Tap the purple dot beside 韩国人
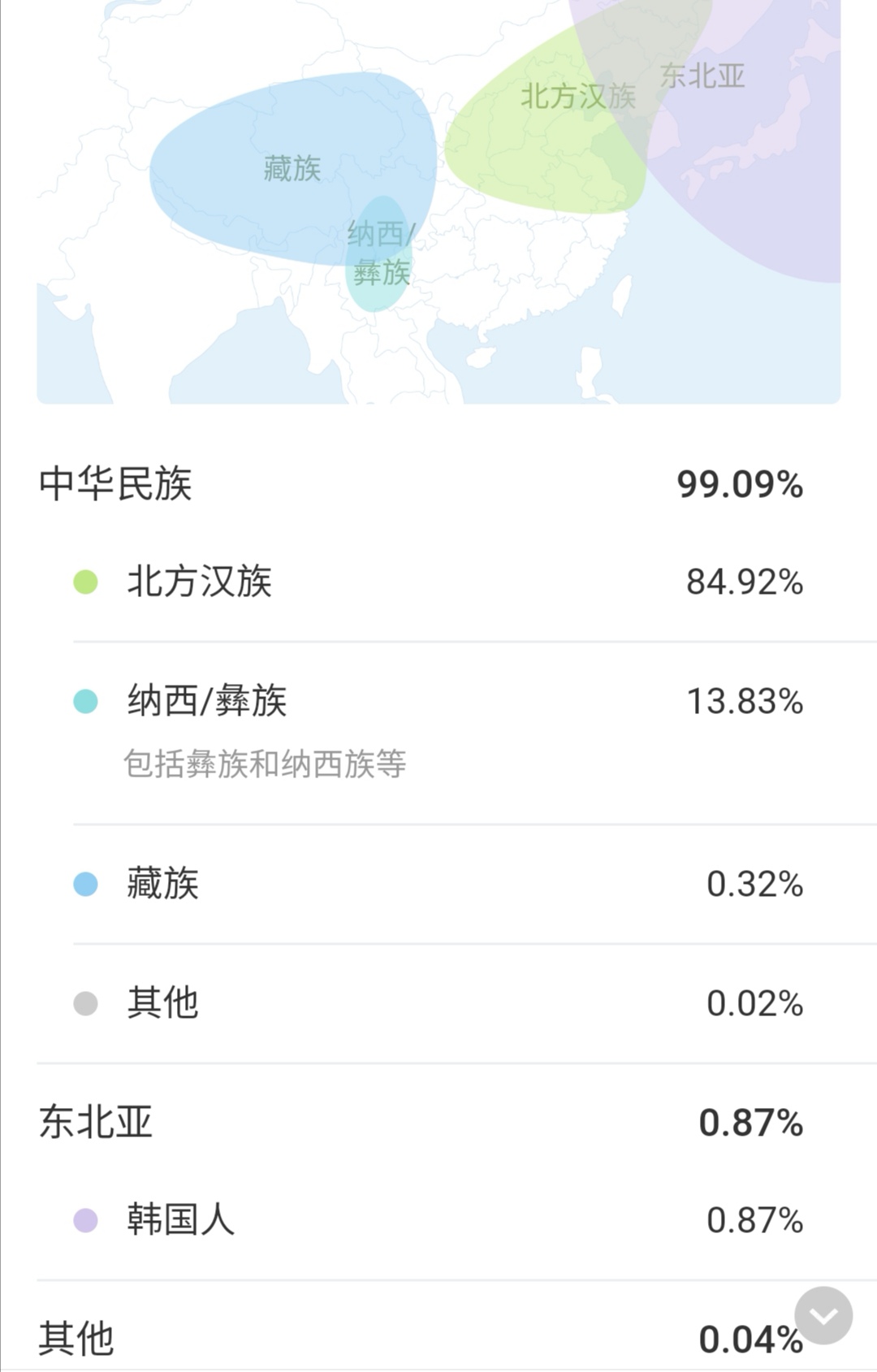This screenshot has height=1372, width=877. pos(85,1220)
